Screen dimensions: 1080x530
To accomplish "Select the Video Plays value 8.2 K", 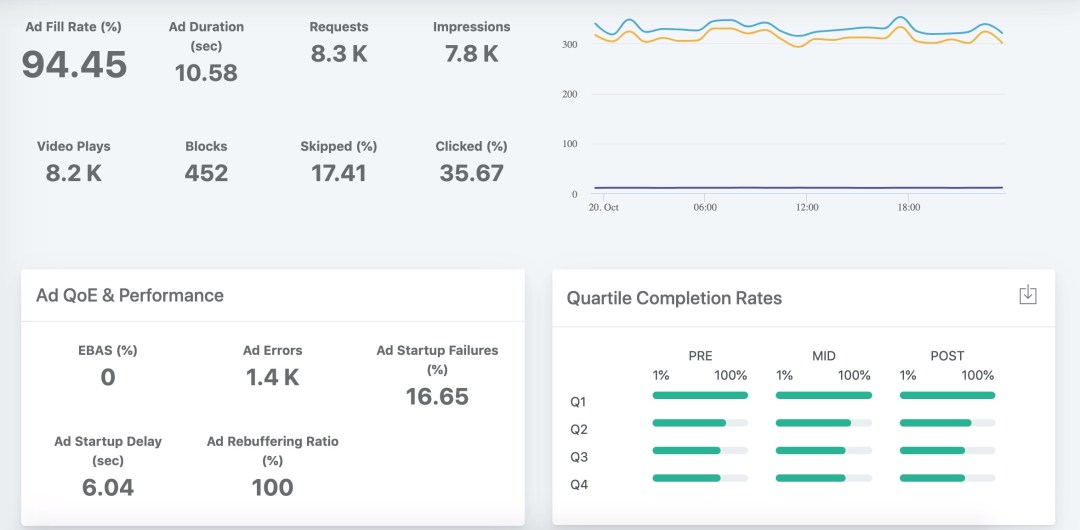I will tap(74, 173).
